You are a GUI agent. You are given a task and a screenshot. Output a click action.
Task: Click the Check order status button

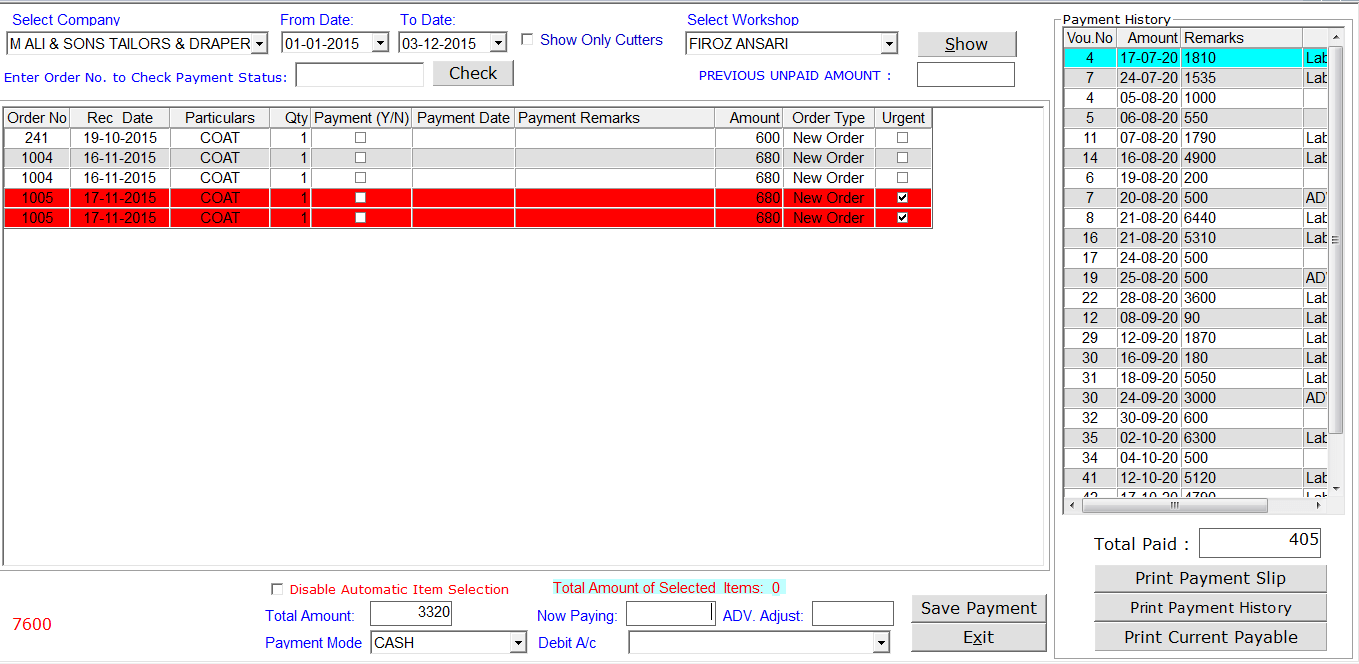click(x=473, y=73)
